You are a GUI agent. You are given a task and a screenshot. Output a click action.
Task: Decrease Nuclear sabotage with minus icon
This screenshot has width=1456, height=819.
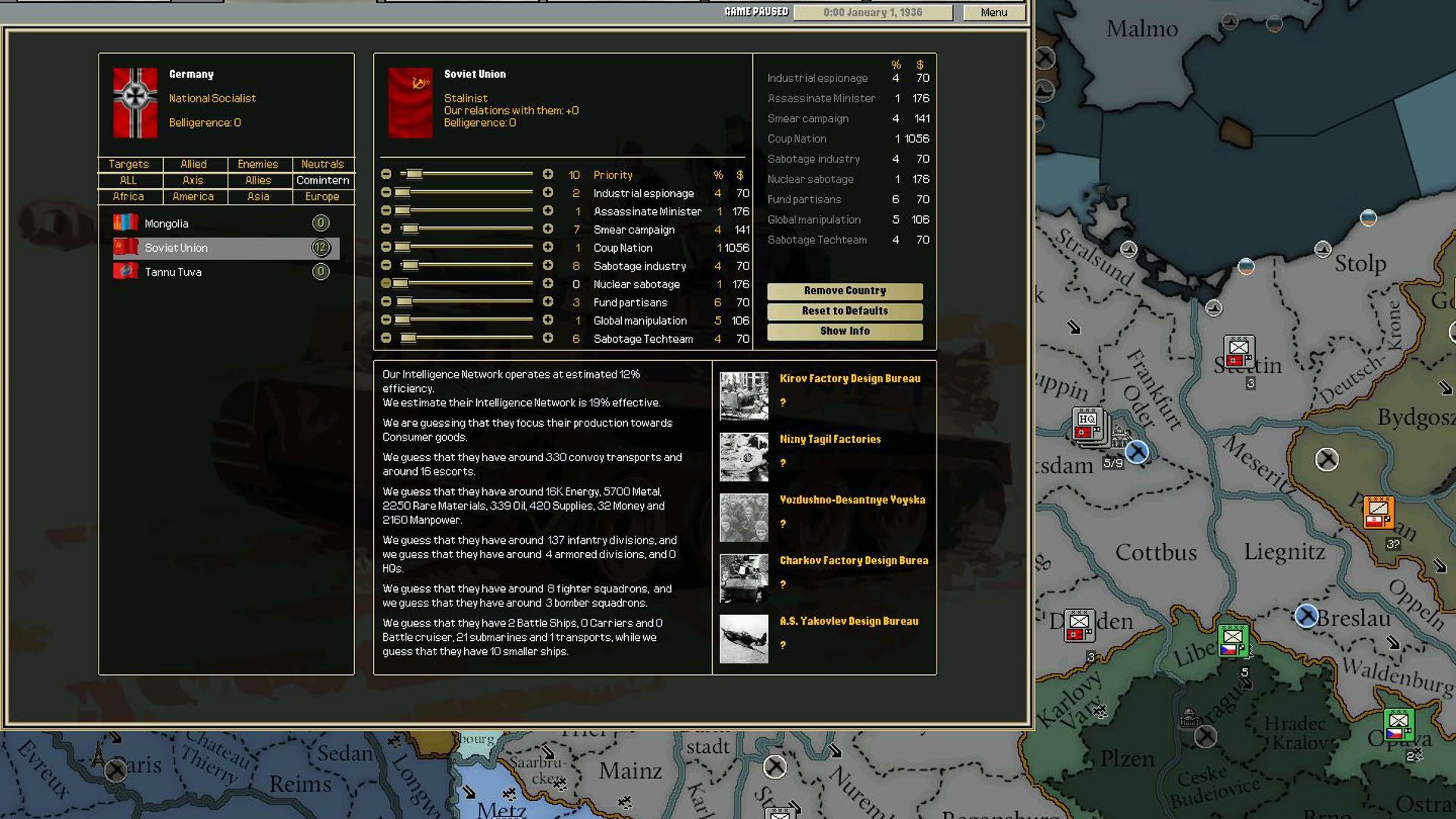386,284
